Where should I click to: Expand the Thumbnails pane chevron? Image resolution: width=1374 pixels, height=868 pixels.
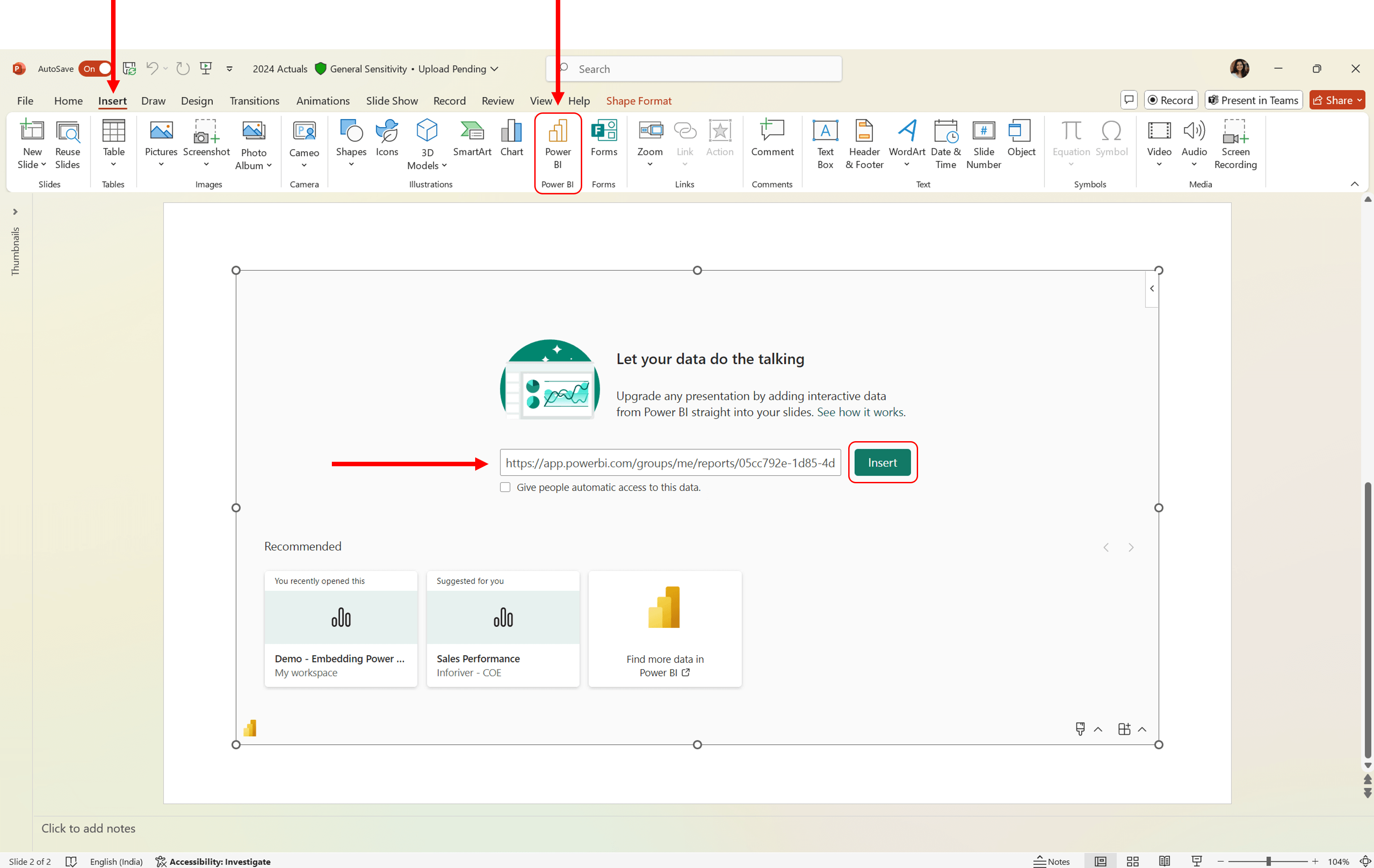15,212
